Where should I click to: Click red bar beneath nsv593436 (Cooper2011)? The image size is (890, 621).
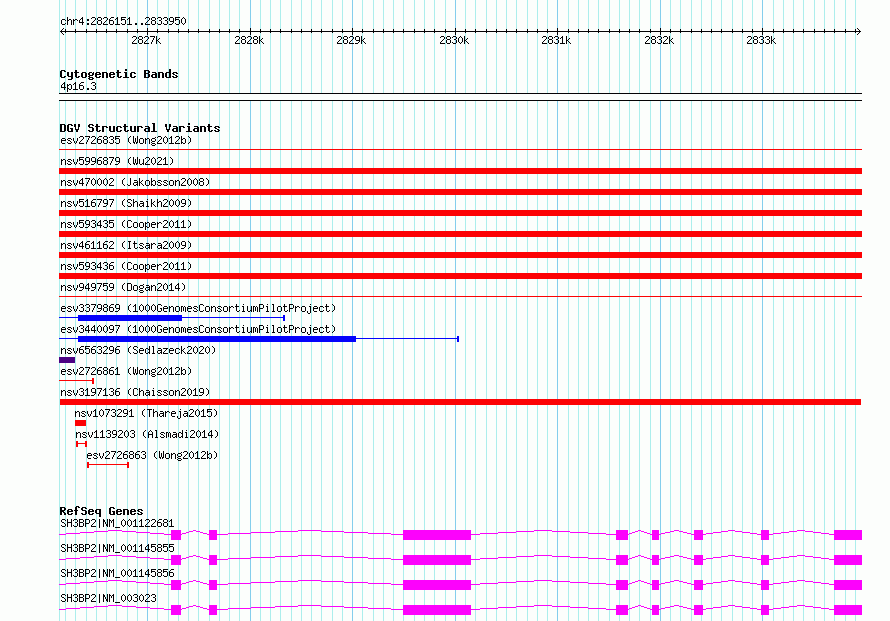(x=460, y=276)
